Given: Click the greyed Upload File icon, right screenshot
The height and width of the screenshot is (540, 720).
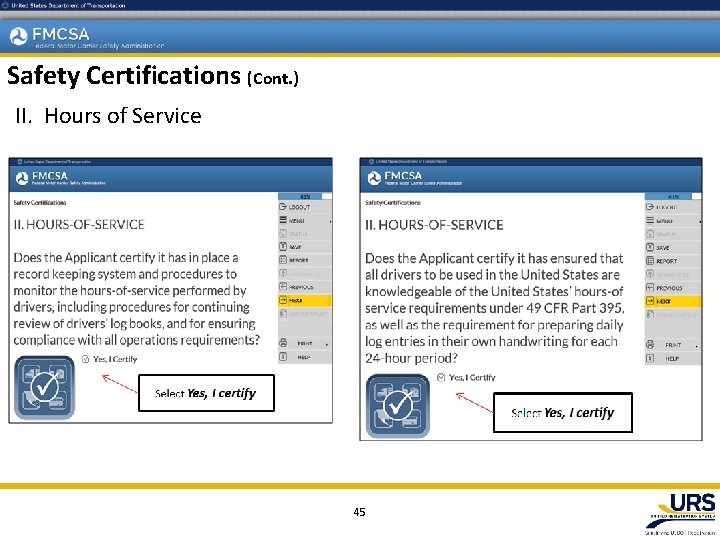Looking at the screenshot, I should pyautogui.click(x=650, y=274).
